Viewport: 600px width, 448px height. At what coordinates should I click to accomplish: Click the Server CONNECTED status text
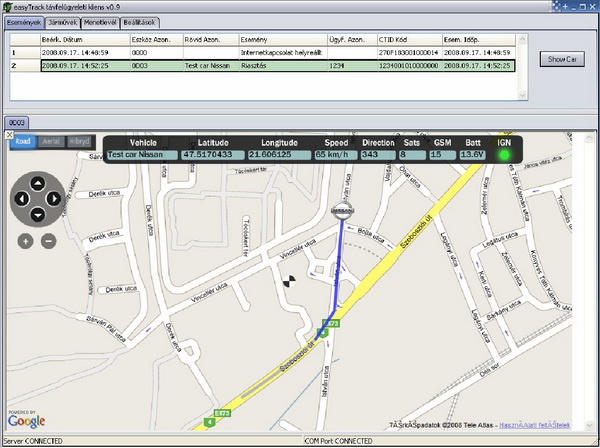click(33, 441)
